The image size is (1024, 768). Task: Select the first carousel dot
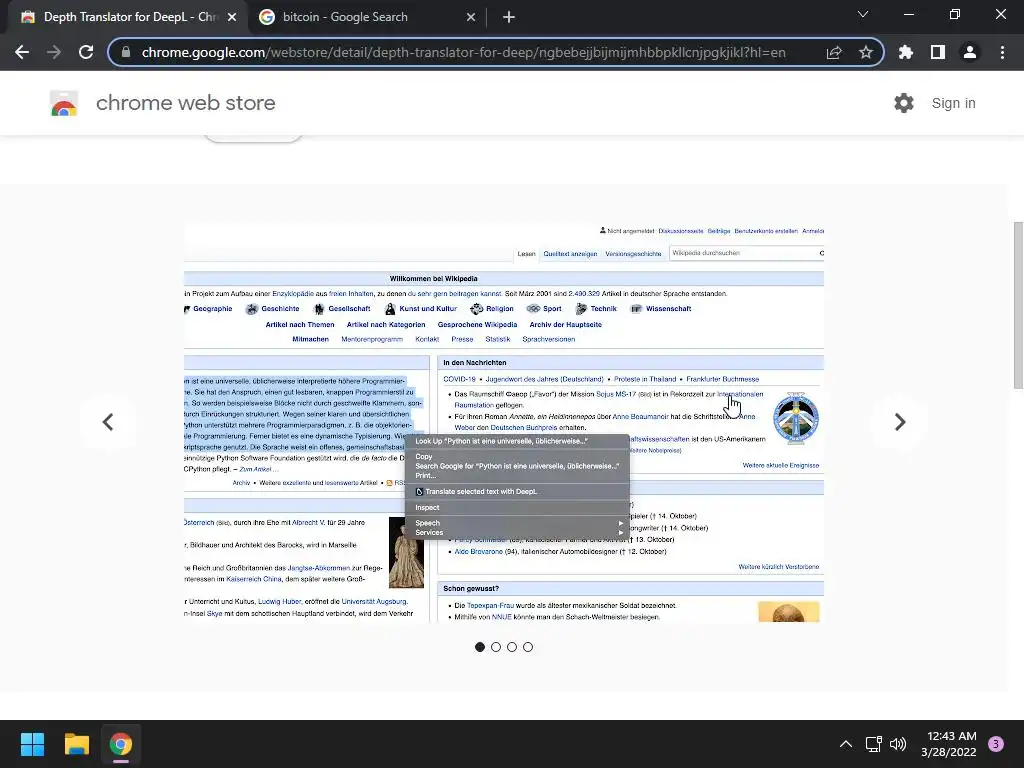click(480, 647)
